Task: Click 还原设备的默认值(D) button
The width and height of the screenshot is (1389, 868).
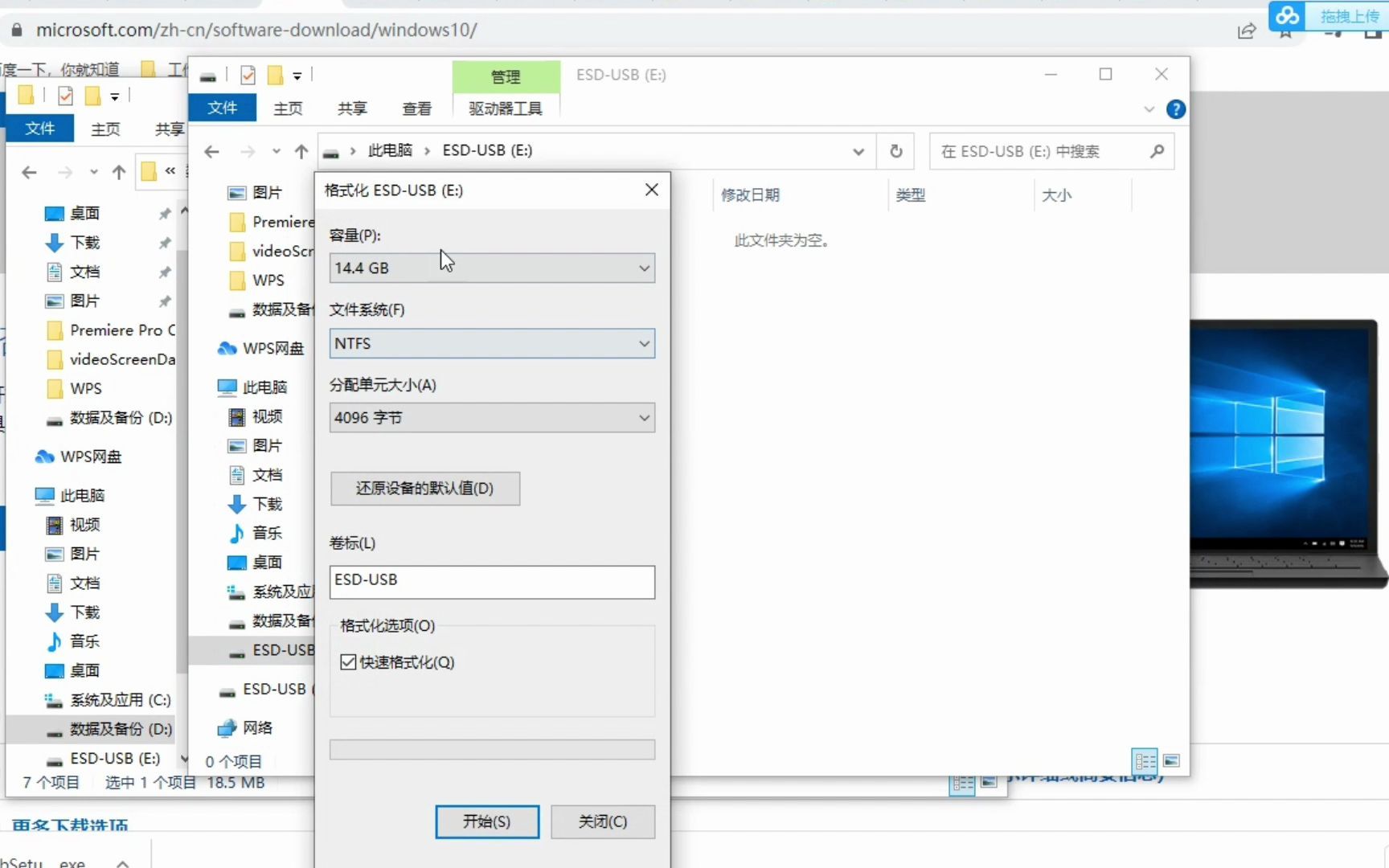Action: click(x=425, y=489)
